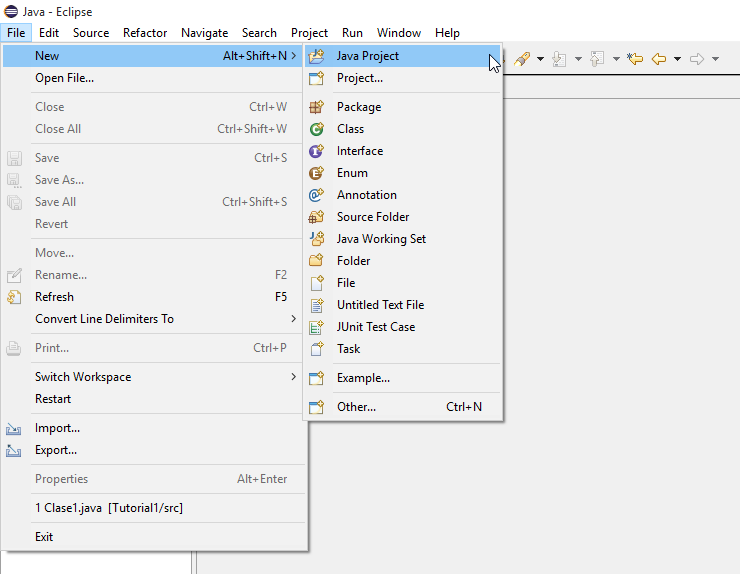Screen dimensions: 740x574
Task: Open the Back history dropdown arrow
Action: point(677,59)
